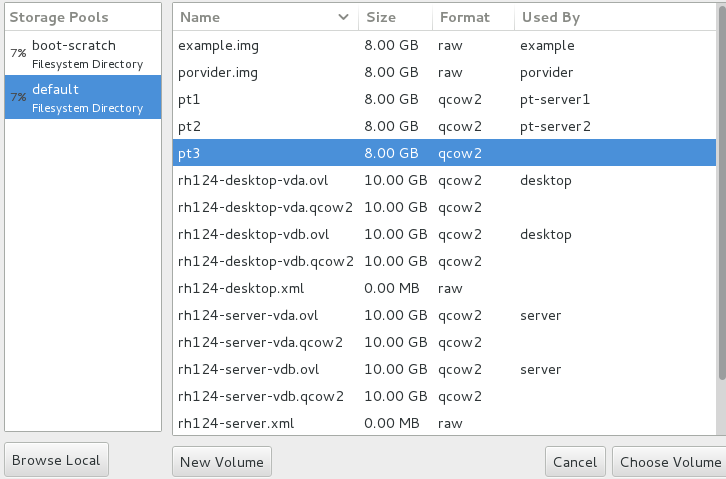Click the Browse Local button

coord(56,460)
